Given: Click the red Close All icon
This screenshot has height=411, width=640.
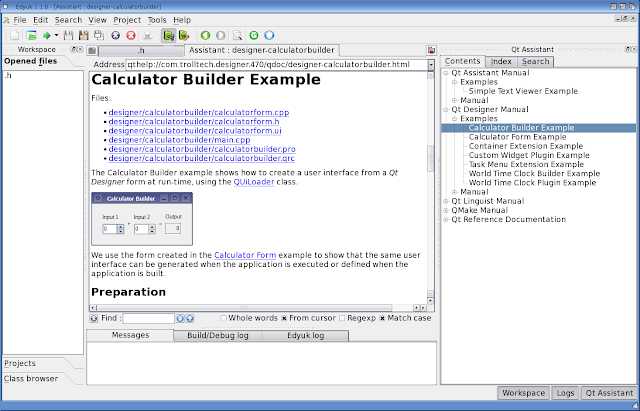Looking at the screenshot, I should [x=131, y=36].
